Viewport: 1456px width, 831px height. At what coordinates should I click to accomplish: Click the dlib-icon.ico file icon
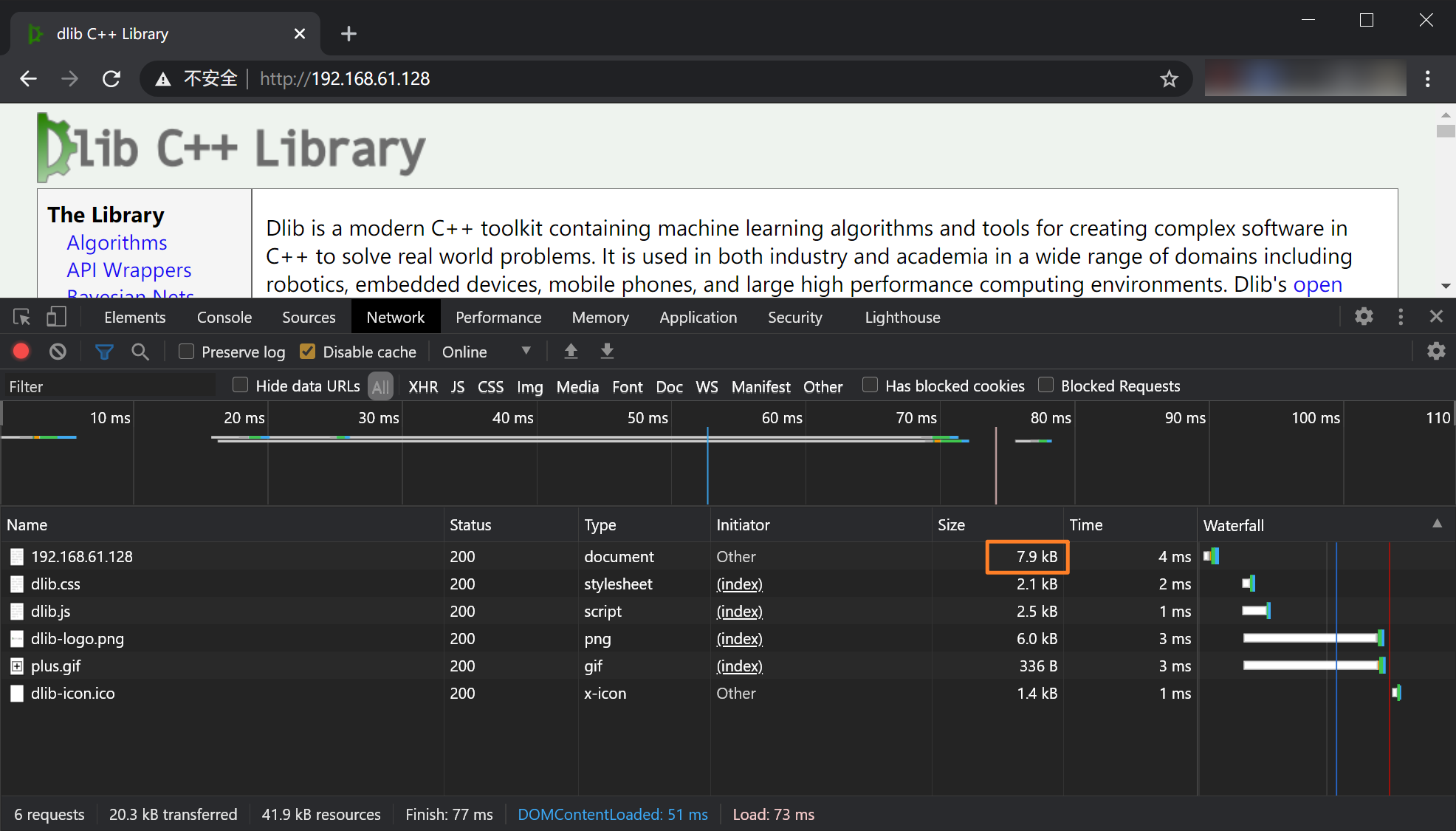(17, 694)
